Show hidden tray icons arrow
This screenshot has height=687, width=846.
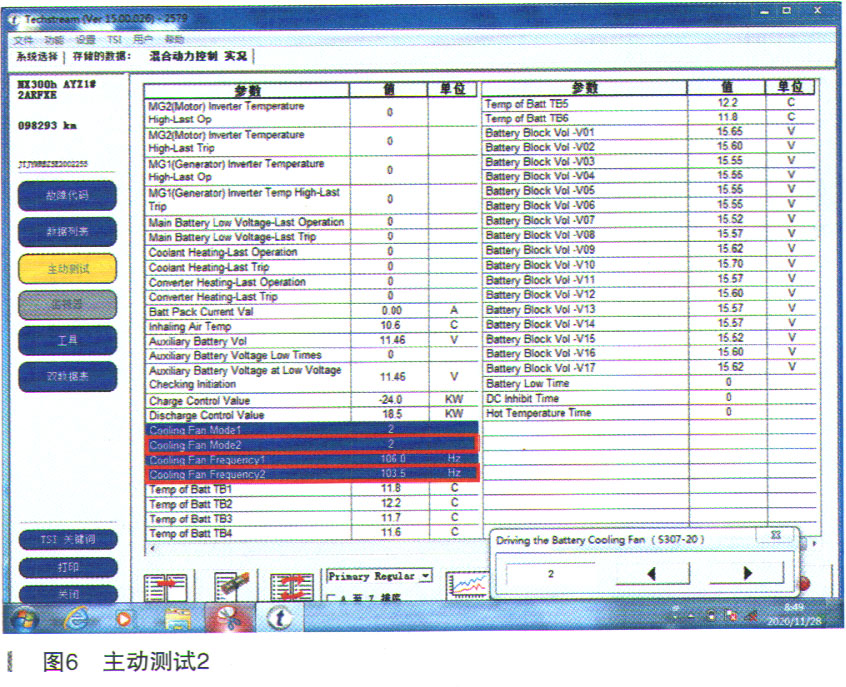click(x=691, y=616)
